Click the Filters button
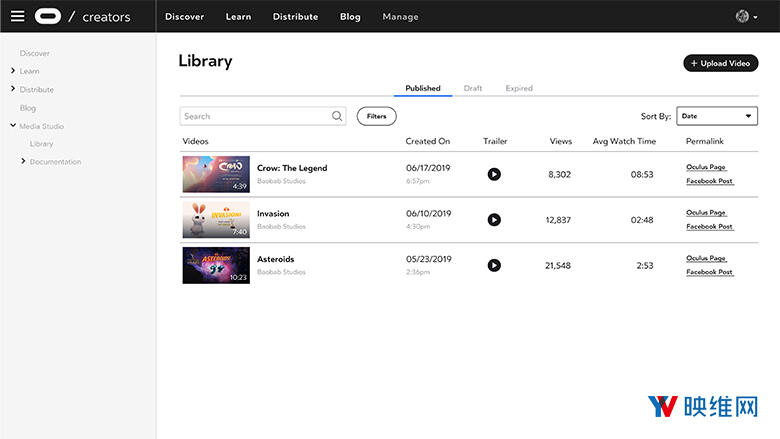This screenshot has height=439, width=780. (376, 116)
